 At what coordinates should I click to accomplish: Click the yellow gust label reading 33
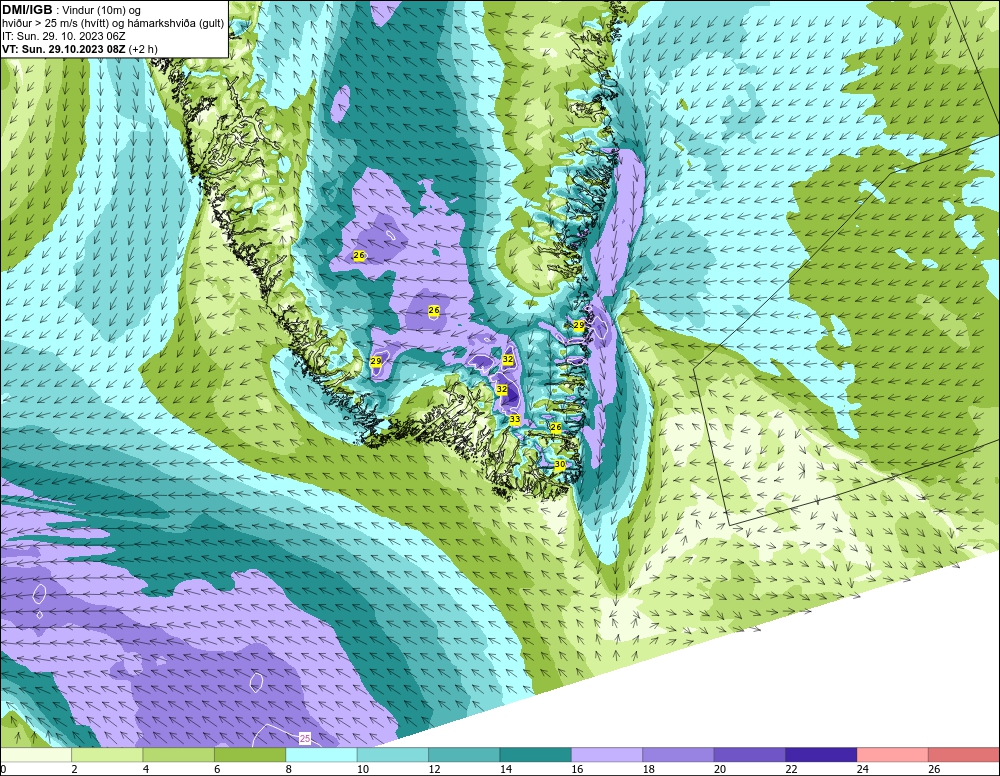click(515, 420)
